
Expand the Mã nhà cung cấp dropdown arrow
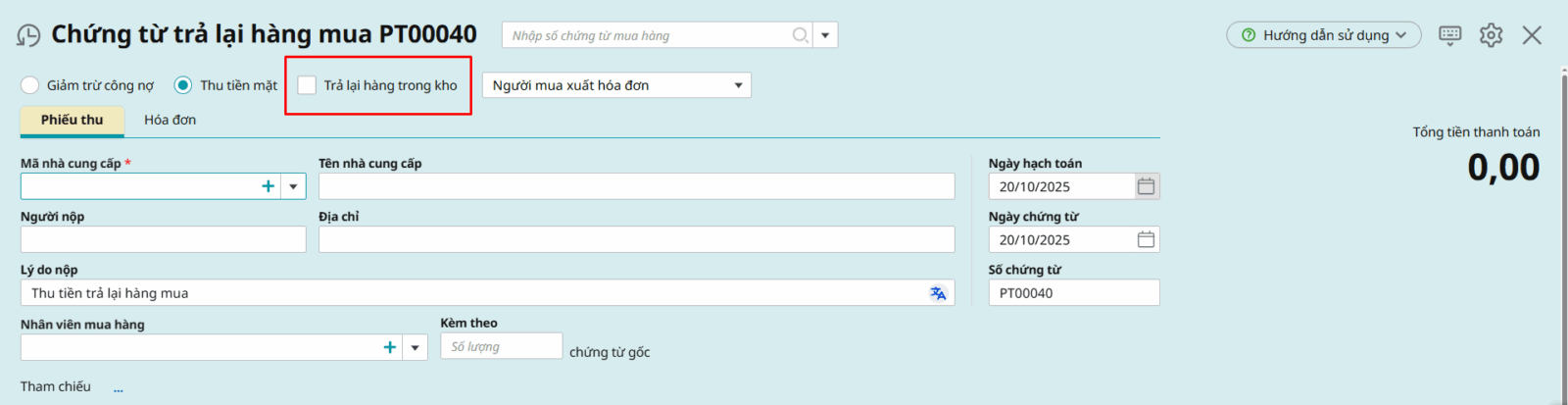pos(293,186)
